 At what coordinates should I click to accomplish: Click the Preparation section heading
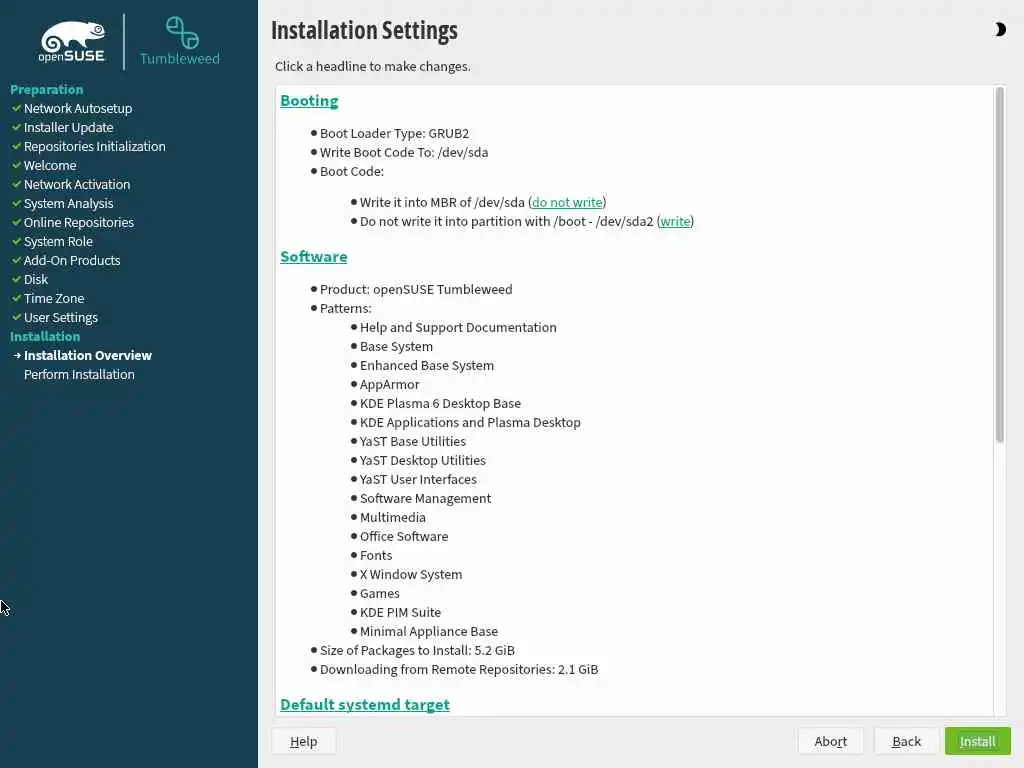tap(46, 89)
